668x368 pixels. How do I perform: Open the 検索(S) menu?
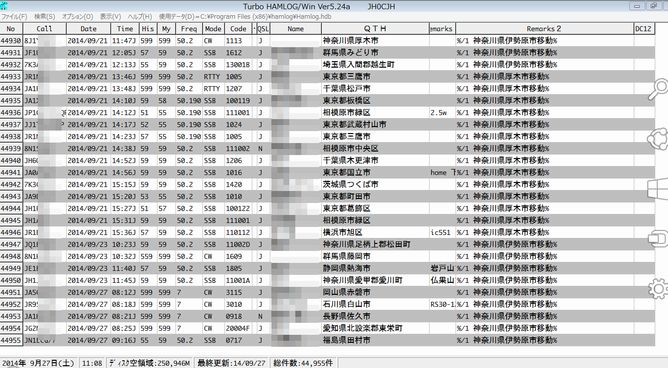pos(44,17)
